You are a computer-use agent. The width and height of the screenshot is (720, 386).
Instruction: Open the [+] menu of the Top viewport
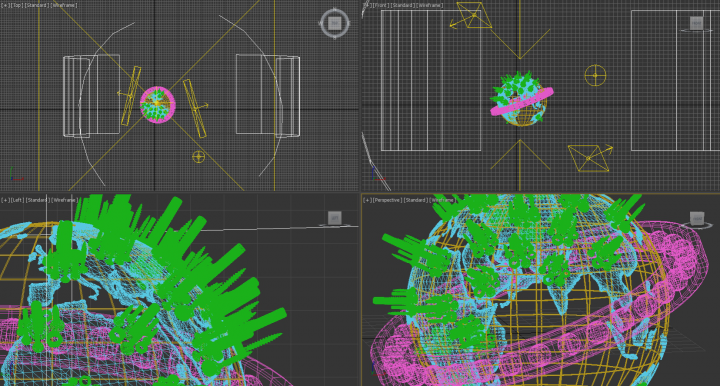tap(5, 5)
